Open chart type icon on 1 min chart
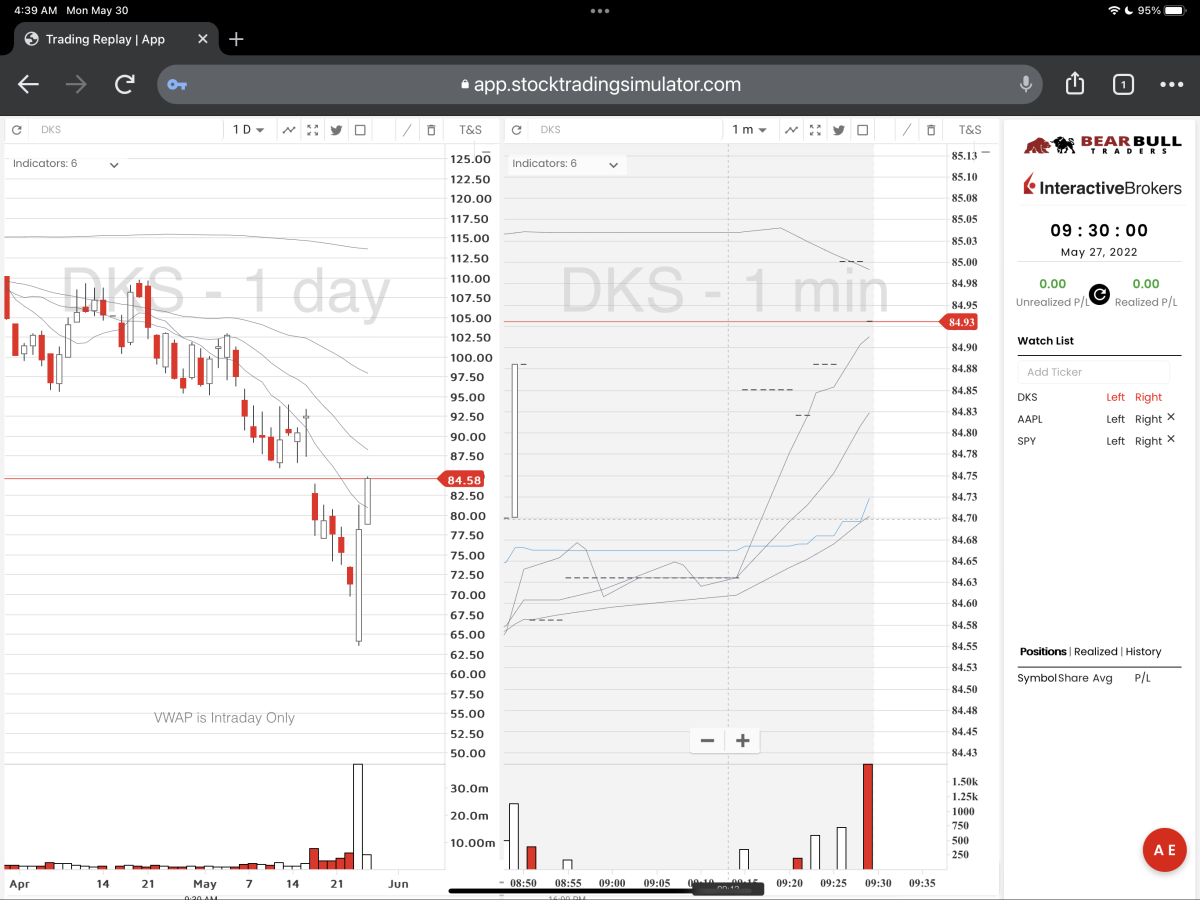Image resolution: width=1200 pixels, height=900 pixels. (790, 130)
